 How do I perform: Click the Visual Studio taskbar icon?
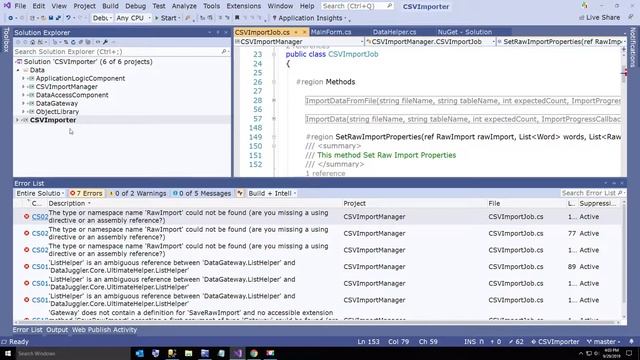pos(238,353)
